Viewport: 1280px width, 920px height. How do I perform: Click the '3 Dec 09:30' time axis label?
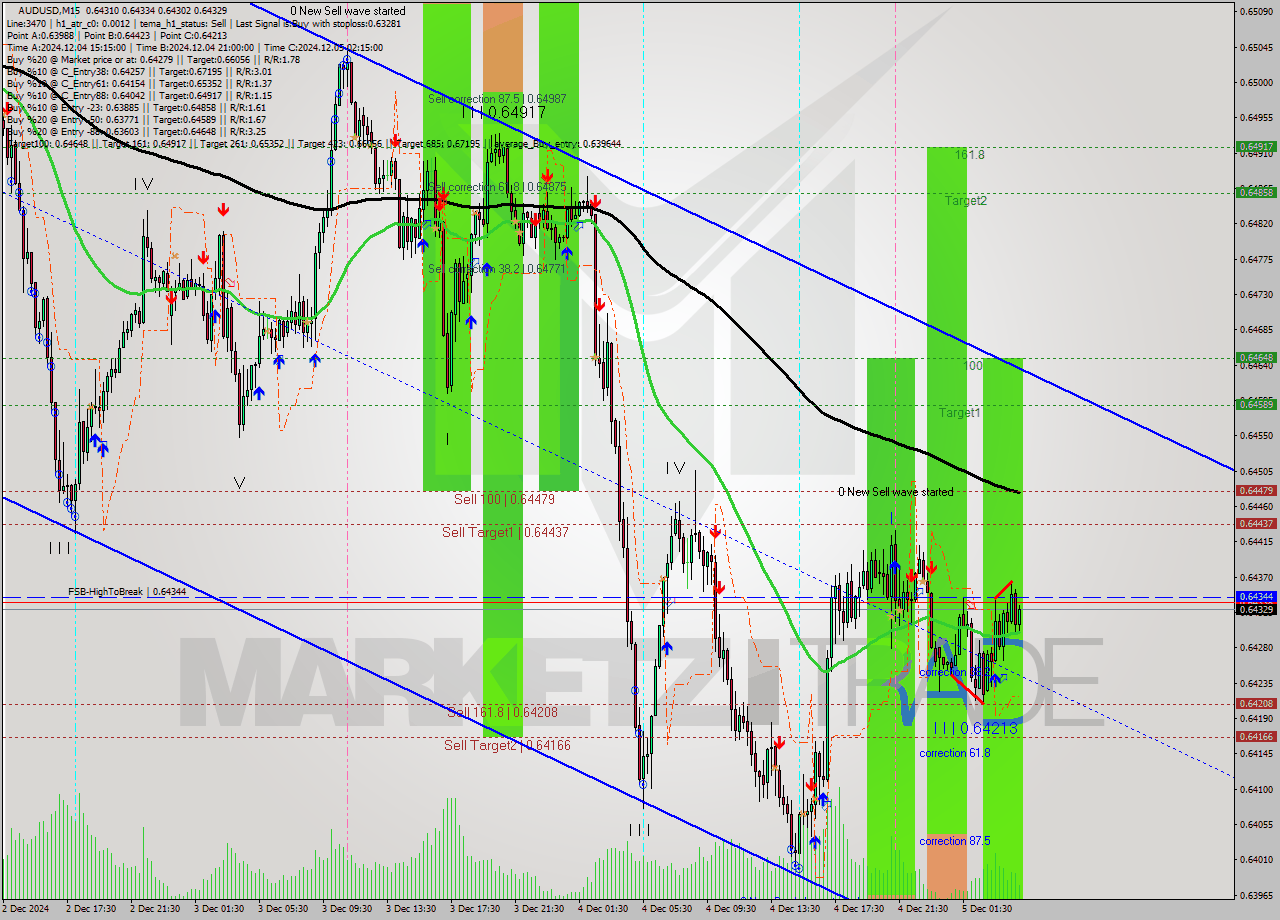coord(345,909)
